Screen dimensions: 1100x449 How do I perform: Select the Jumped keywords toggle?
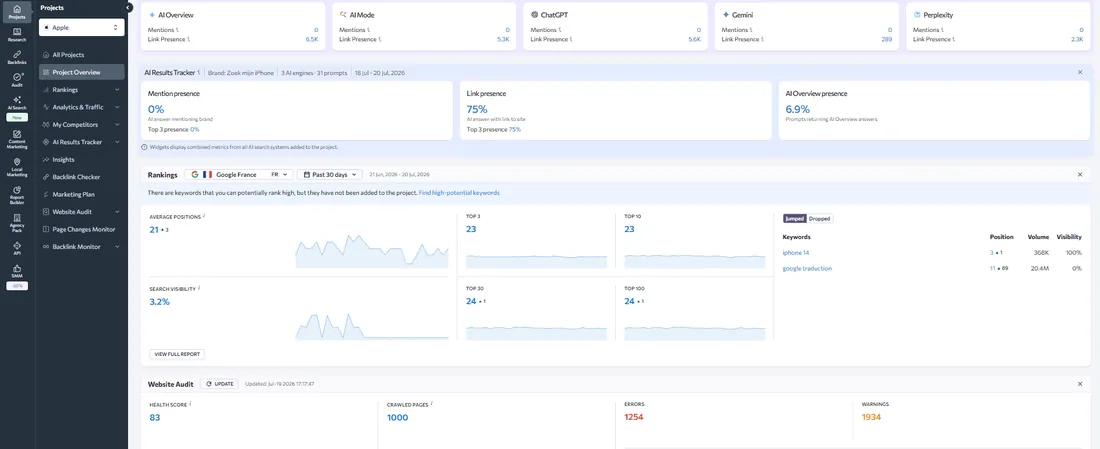(x=795, y=218)
